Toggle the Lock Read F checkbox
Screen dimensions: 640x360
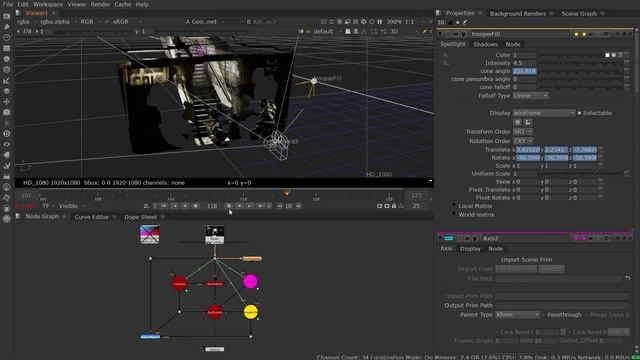tap(497, 332)
